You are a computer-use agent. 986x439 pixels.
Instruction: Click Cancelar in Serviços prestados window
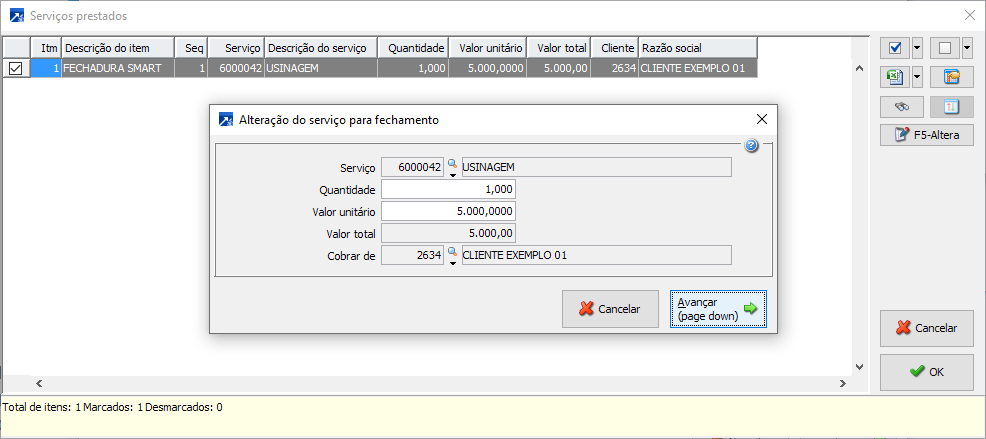point(927,328)
